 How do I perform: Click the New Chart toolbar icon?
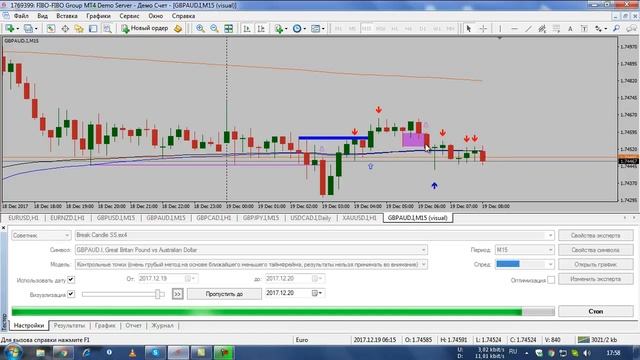click(x=9, y=29)
